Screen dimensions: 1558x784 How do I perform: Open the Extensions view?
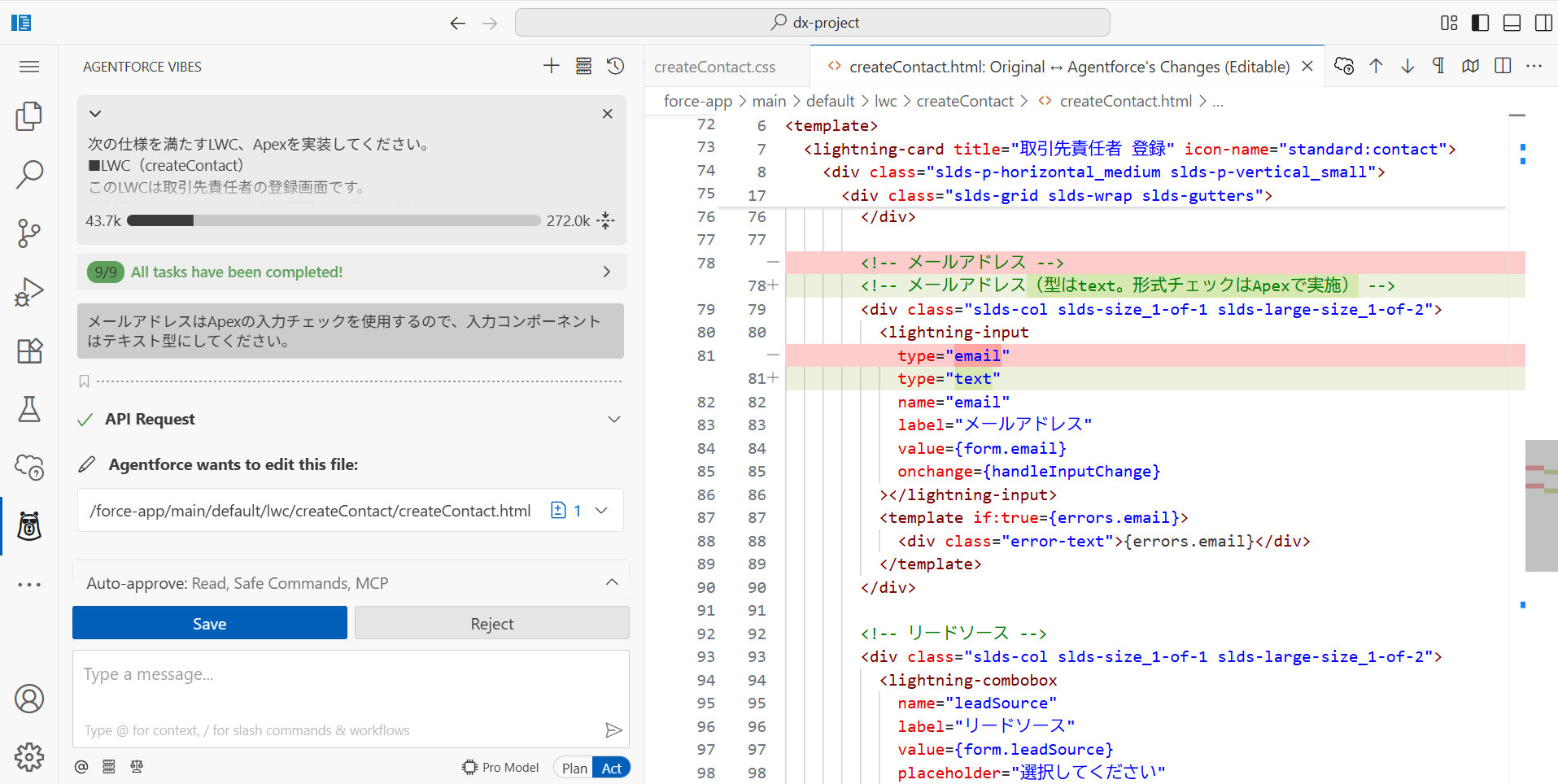point(29,351)
